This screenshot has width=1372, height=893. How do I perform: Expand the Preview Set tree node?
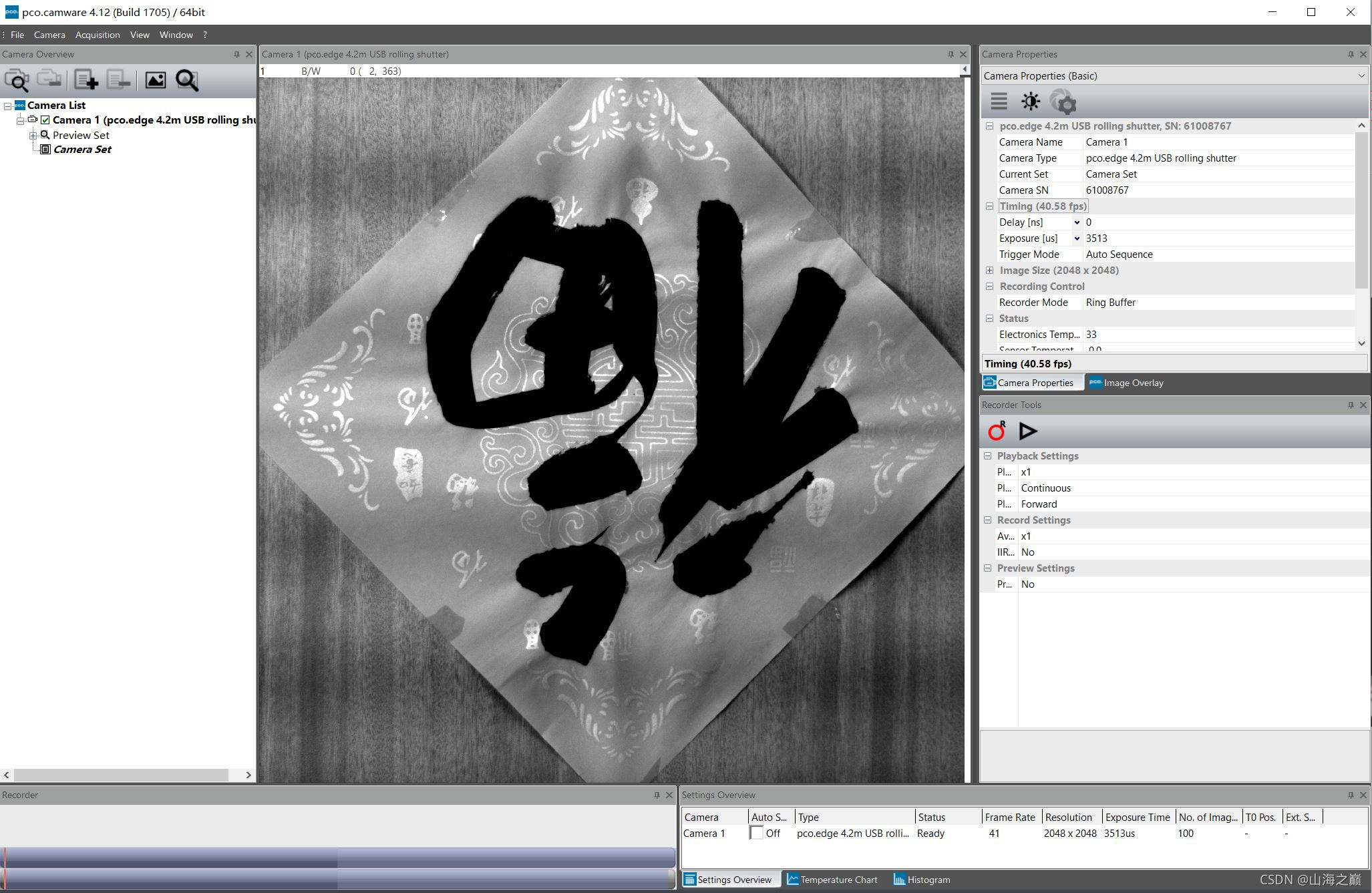pyautogui.click(x=32, y=135)
